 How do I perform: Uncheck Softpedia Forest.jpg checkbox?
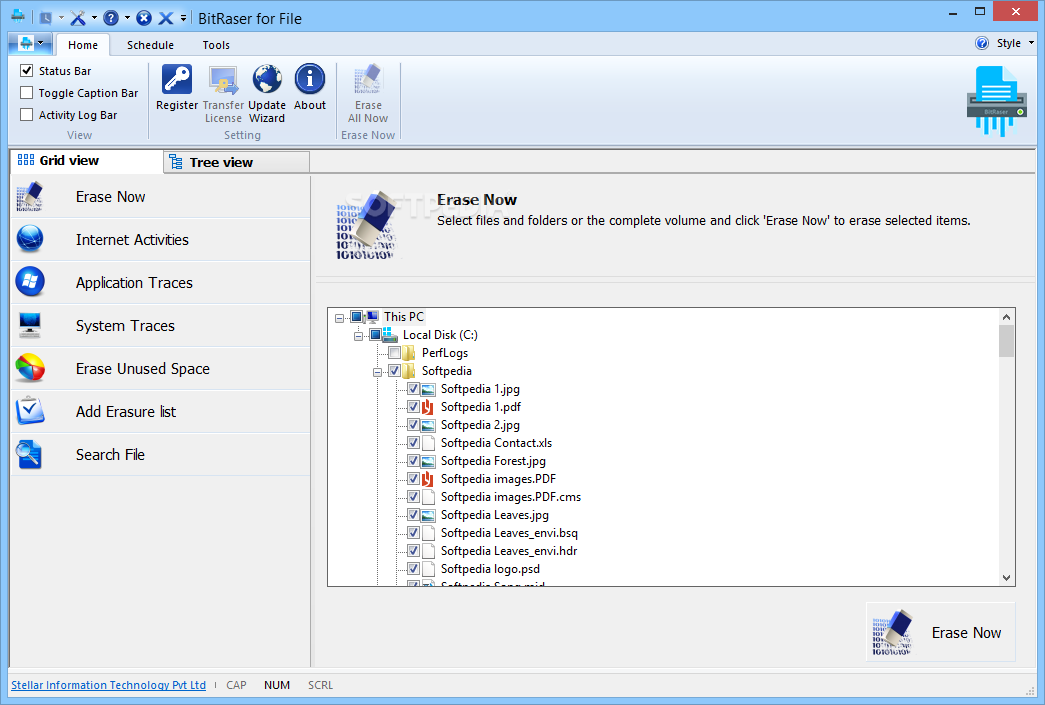413,461
